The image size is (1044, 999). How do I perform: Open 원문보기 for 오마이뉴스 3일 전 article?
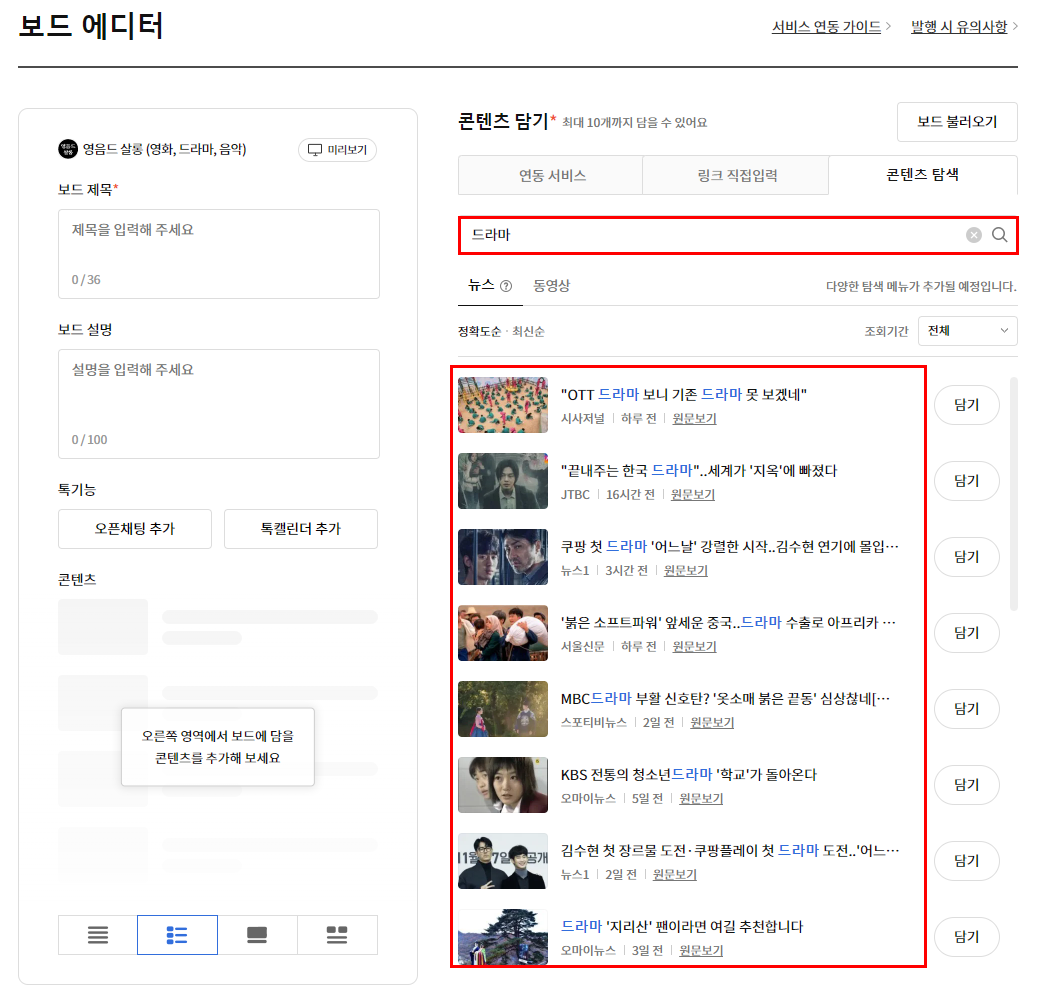pos(700,950)
